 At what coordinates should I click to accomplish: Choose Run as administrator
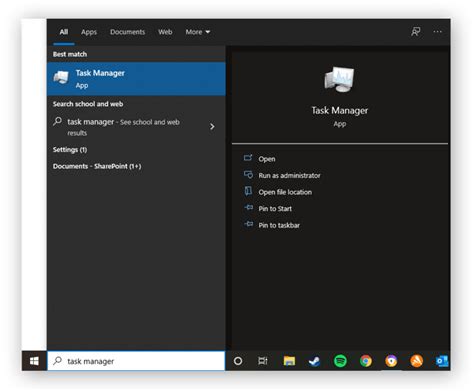(289, 176)
